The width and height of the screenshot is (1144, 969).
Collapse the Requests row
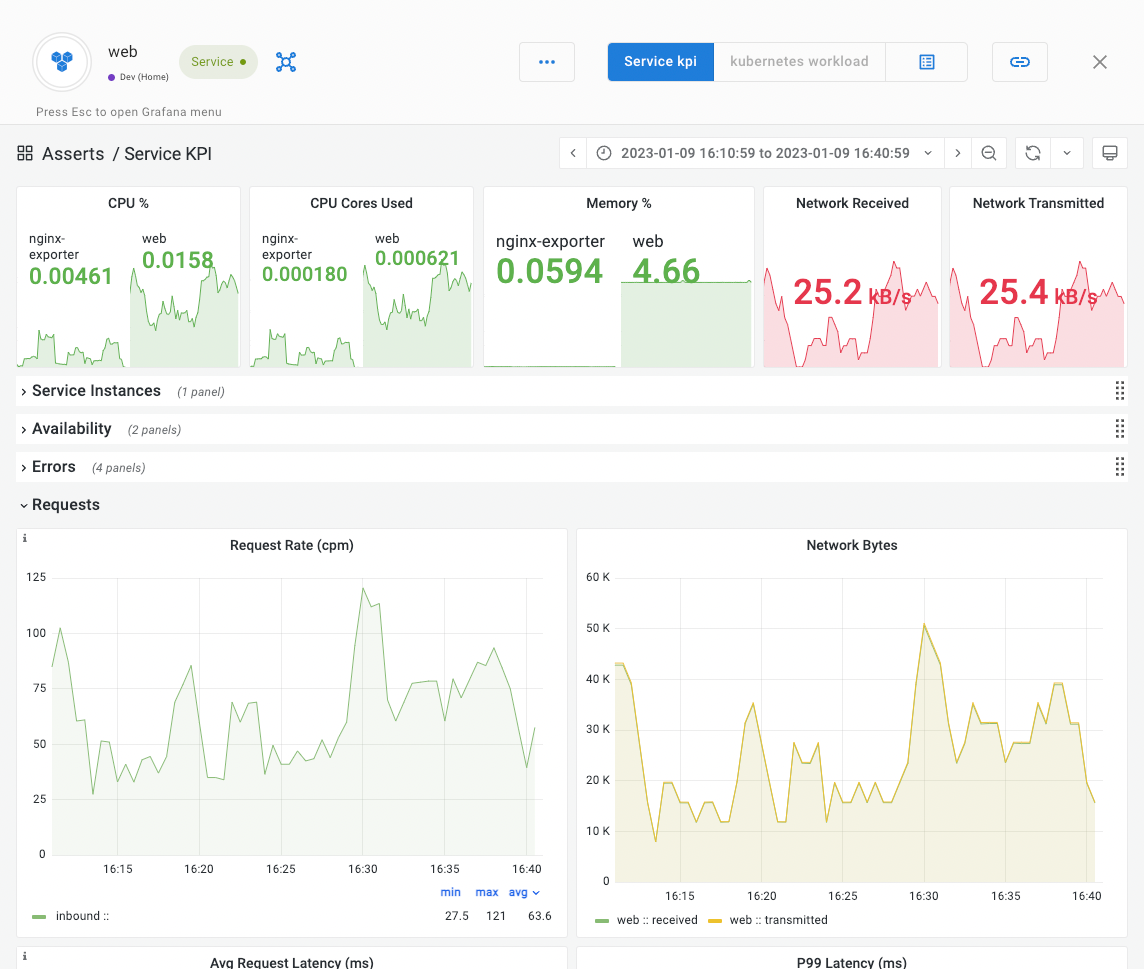point(65,505)
